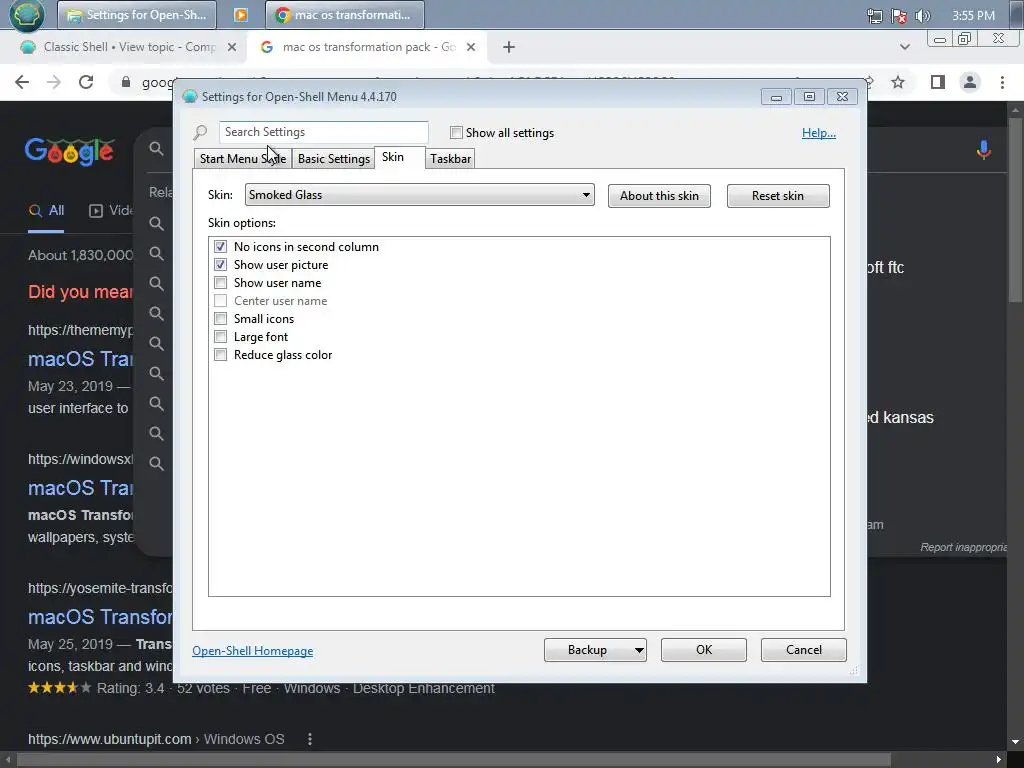Click the taskbar clock 3:55 PM
Viewport: 1024px width, 768px height.
tap(973, 16)
